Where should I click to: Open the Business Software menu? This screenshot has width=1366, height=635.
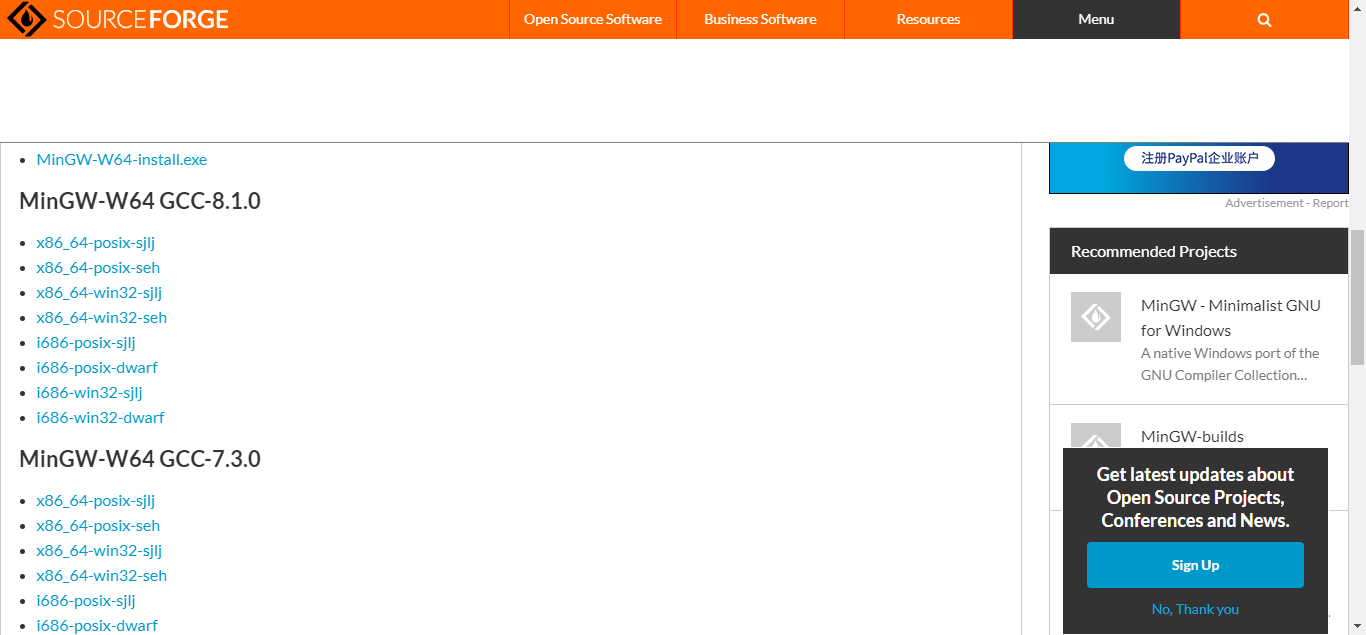click(x=760, y=19)
